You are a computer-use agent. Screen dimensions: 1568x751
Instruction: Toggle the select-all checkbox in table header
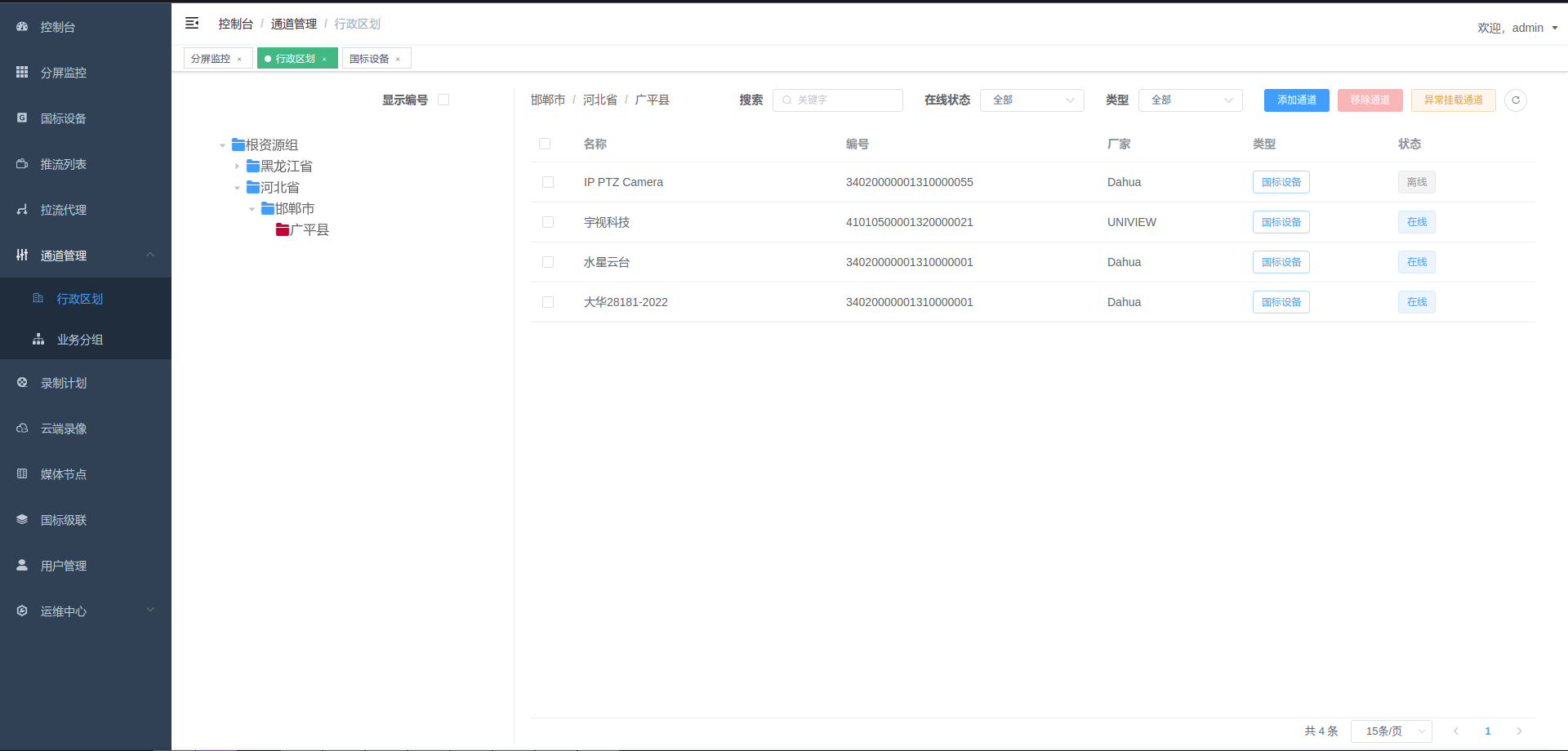545,144
